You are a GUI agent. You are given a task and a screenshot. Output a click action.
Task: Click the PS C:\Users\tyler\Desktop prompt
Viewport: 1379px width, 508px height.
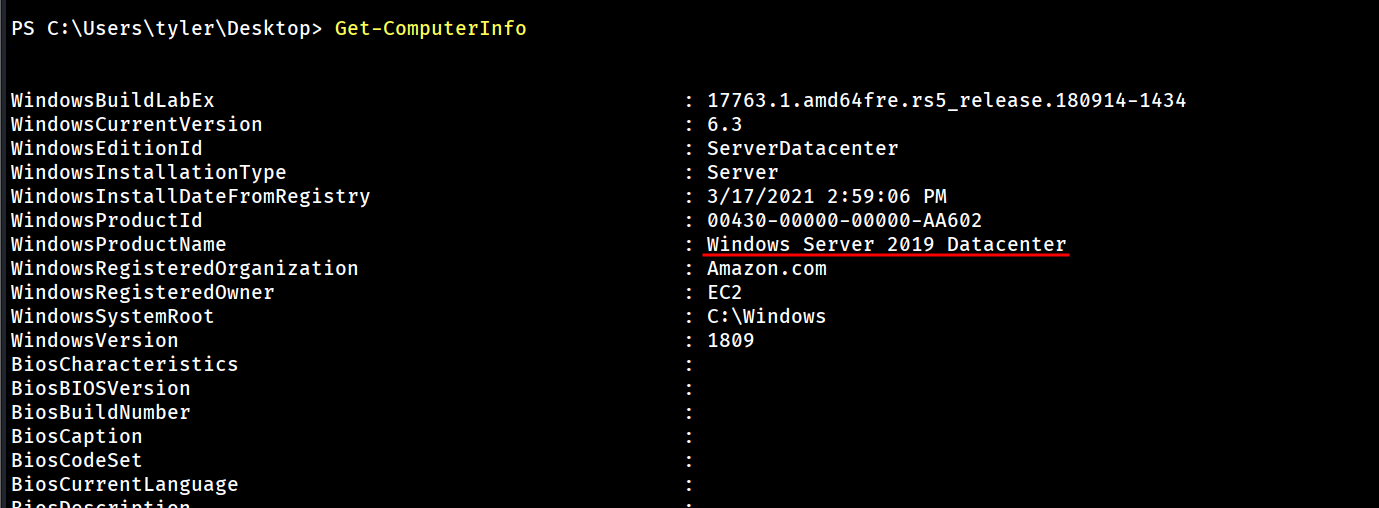point(165,29)
